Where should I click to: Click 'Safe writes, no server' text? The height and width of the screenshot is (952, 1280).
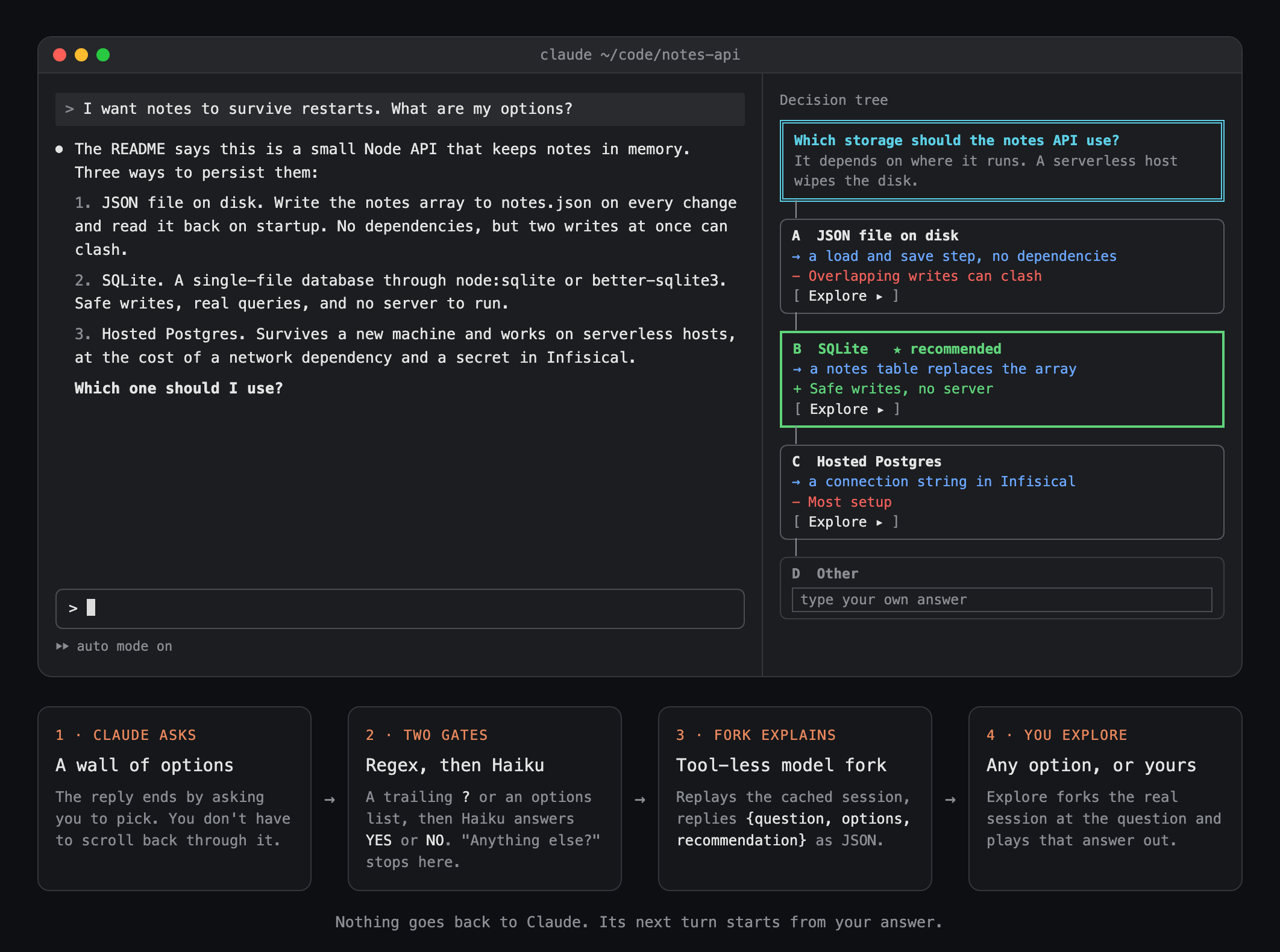point(901,389)
